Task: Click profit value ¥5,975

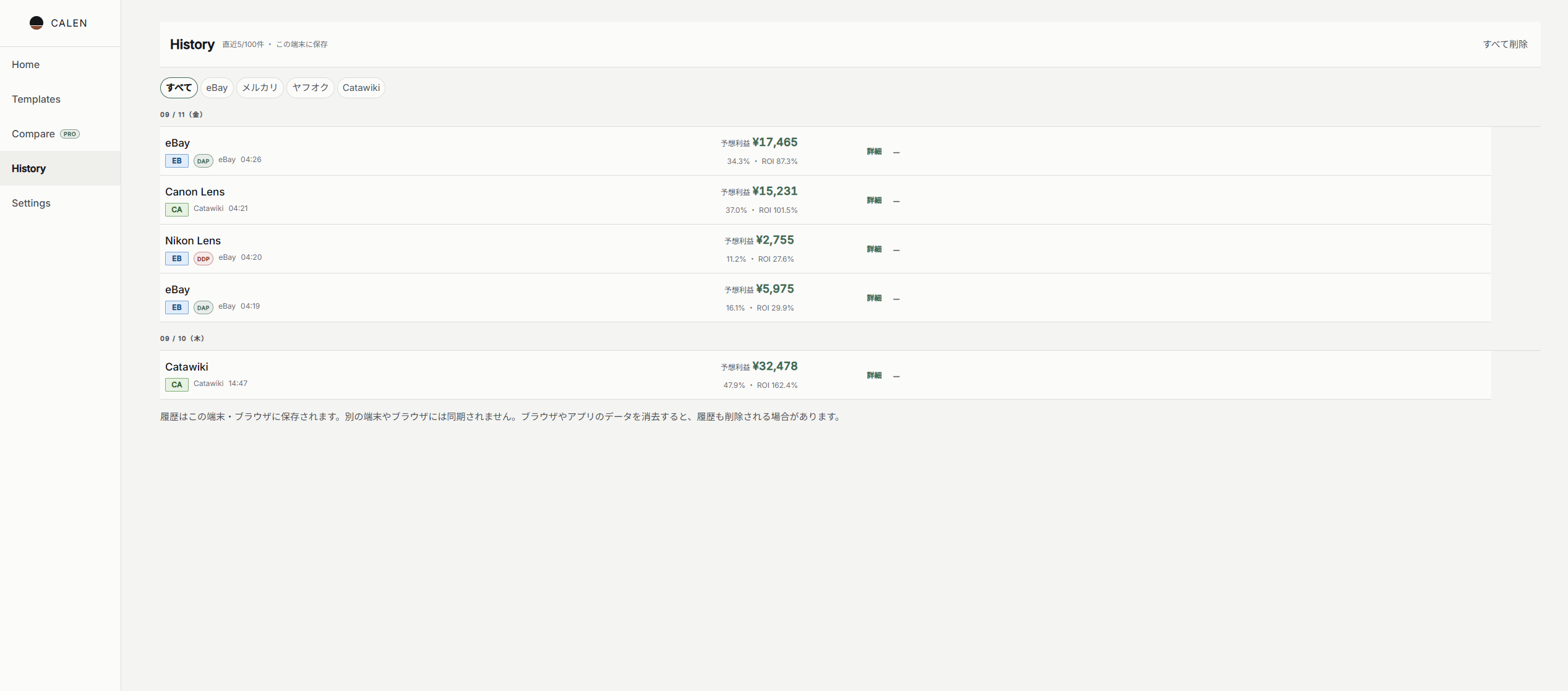Action: (775, 289)
